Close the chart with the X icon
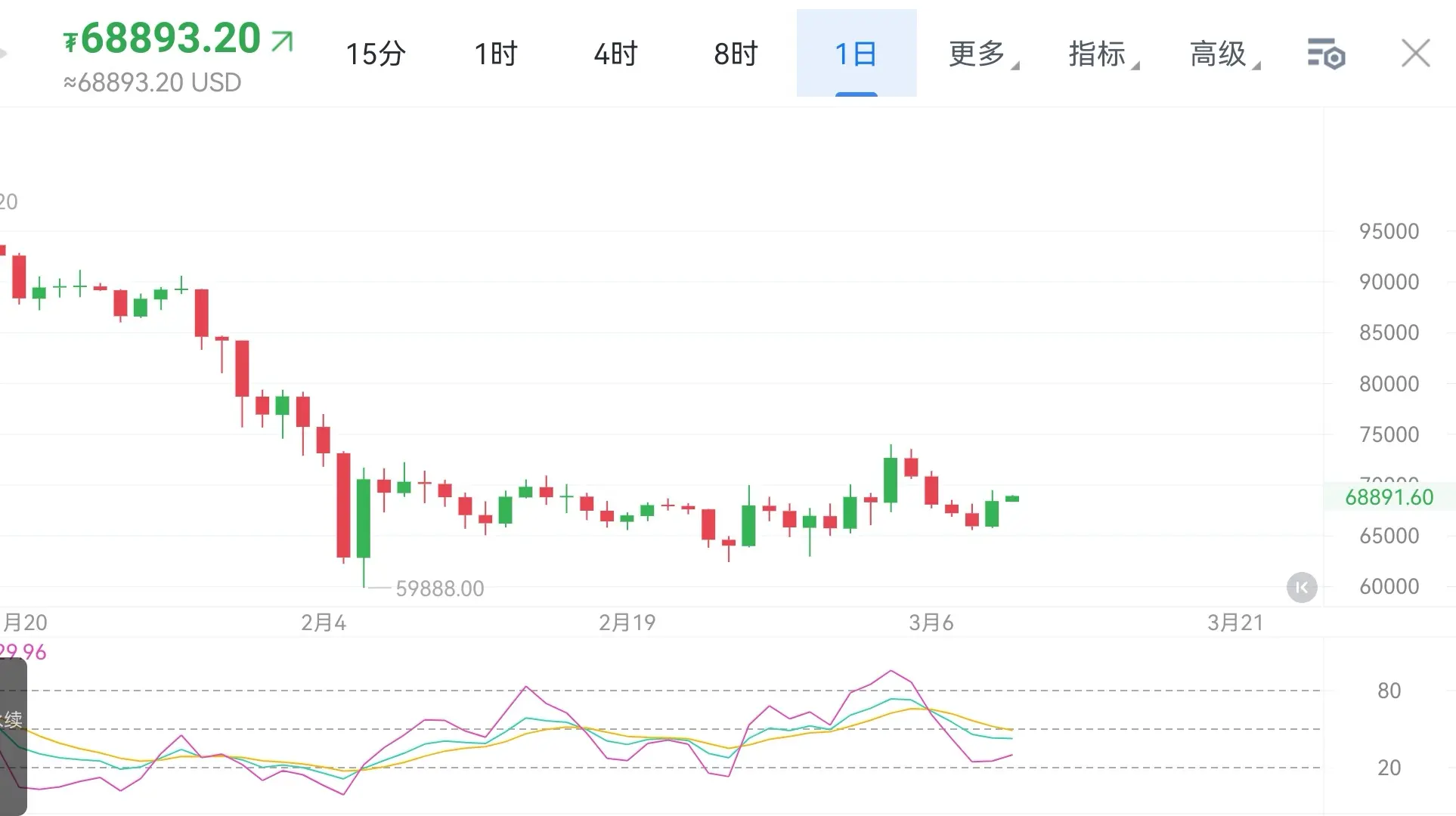This screenshot has height=816, width=1456. (1415, 54)
